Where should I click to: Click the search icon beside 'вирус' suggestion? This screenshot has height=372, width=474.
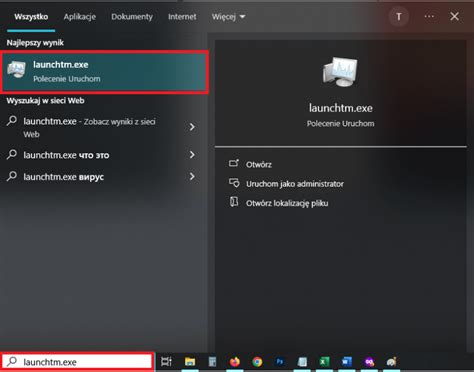coord(12,176)
